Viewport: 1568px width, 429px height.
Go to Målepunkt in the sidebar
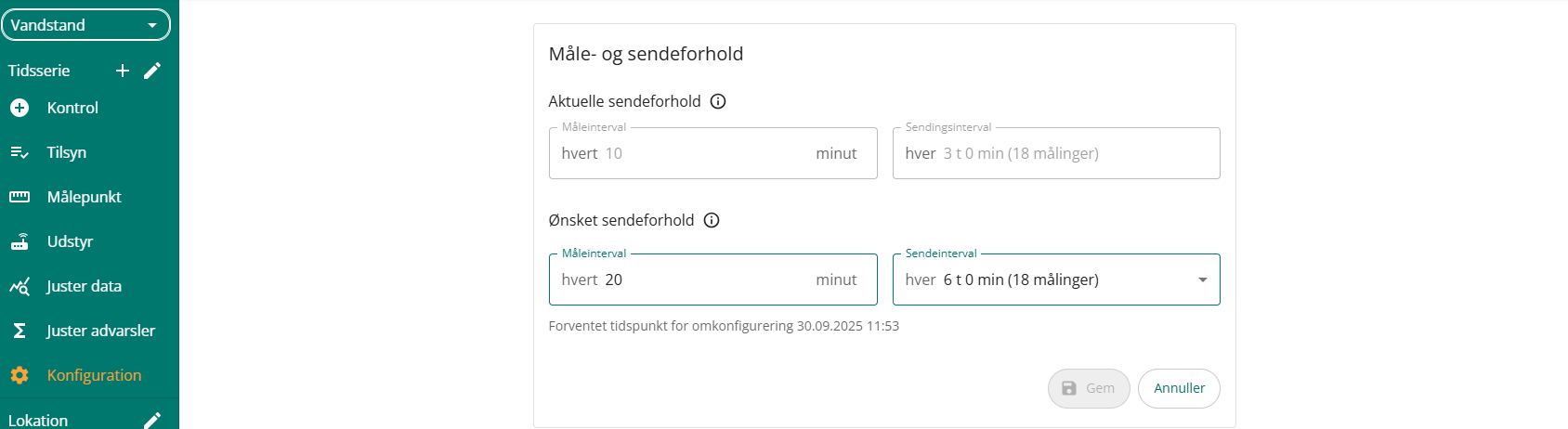pyautogui.click(x=84, y=197)
